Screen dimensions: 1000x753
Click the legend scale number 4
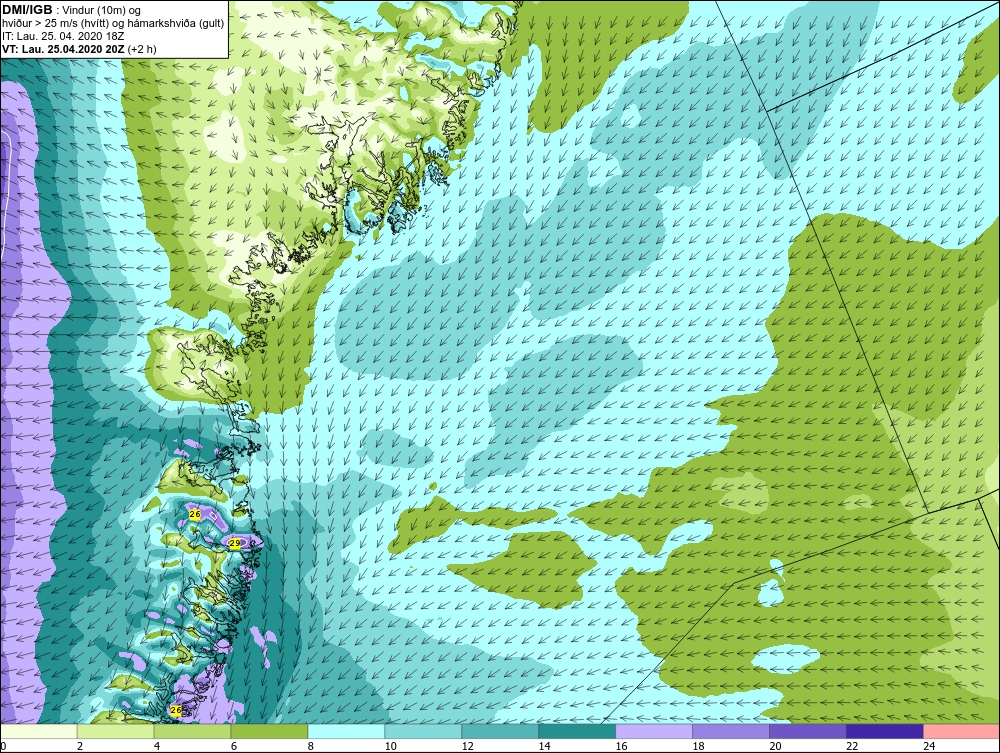[157, 746]
